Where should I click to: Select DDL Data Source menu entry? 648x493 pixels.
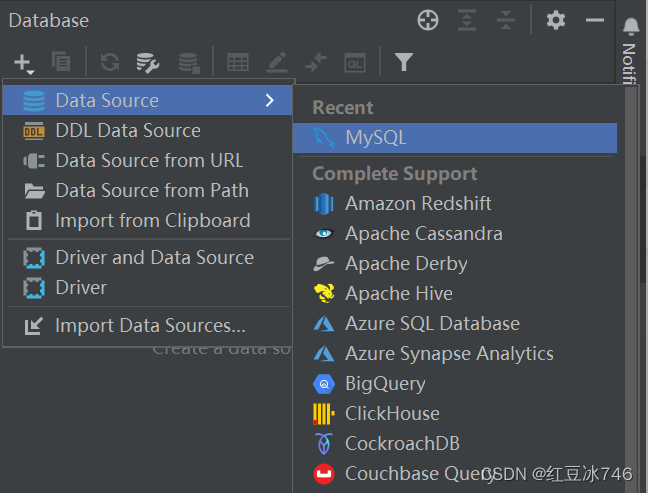point(148,131)
